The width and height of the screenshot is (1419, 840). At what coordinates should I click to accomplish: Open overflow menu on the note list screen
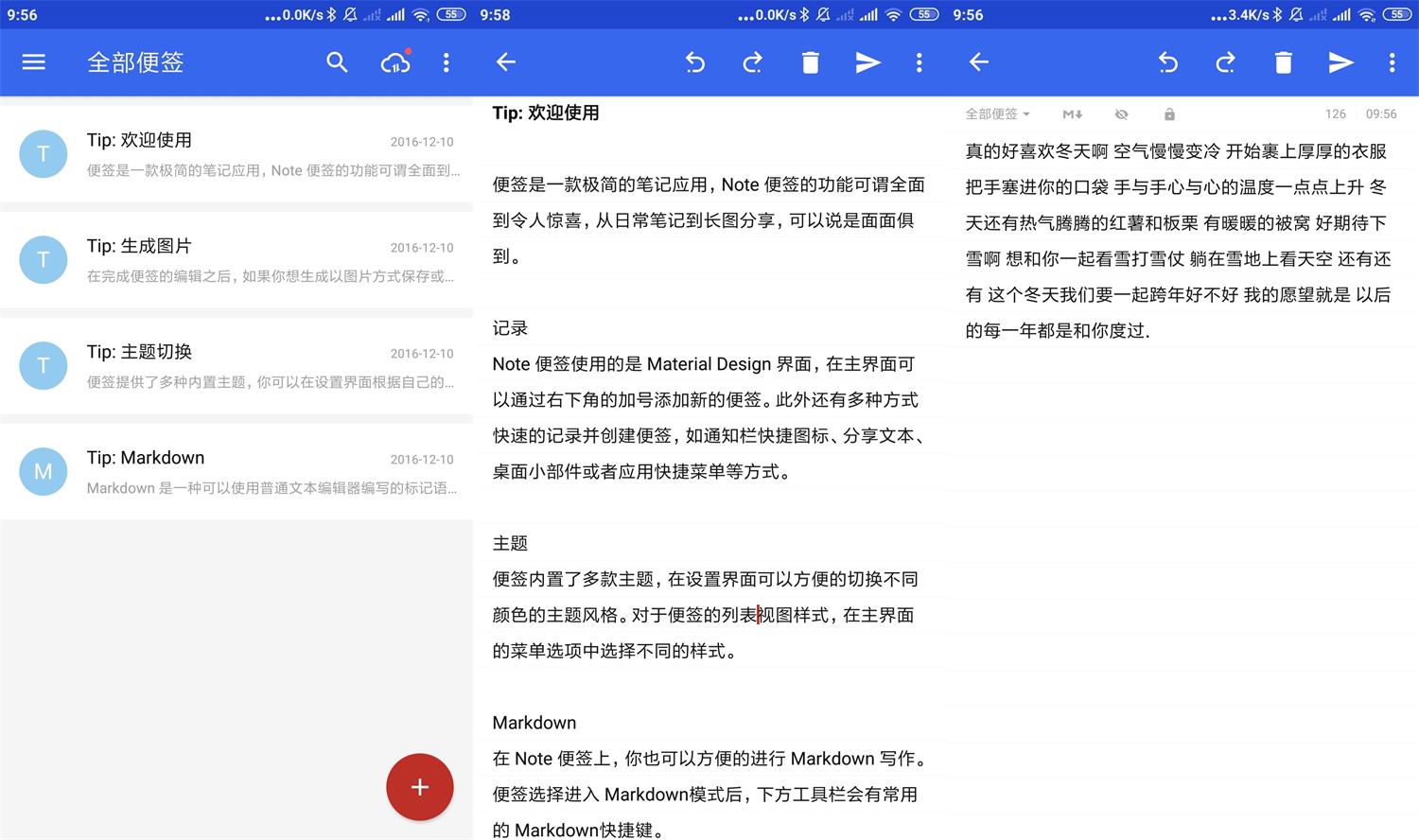click(446, 62)
